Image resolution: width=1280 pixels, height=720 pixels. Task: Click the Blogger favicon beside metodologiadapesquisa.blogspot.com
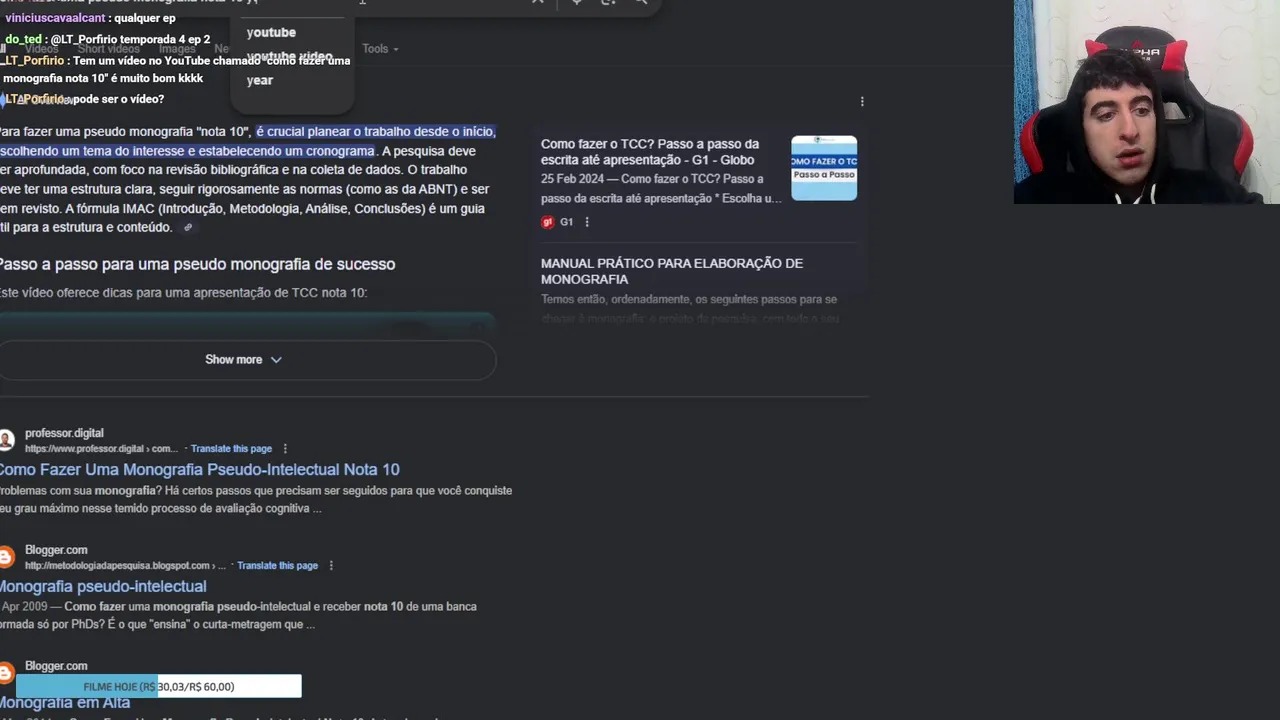[6, 557]
